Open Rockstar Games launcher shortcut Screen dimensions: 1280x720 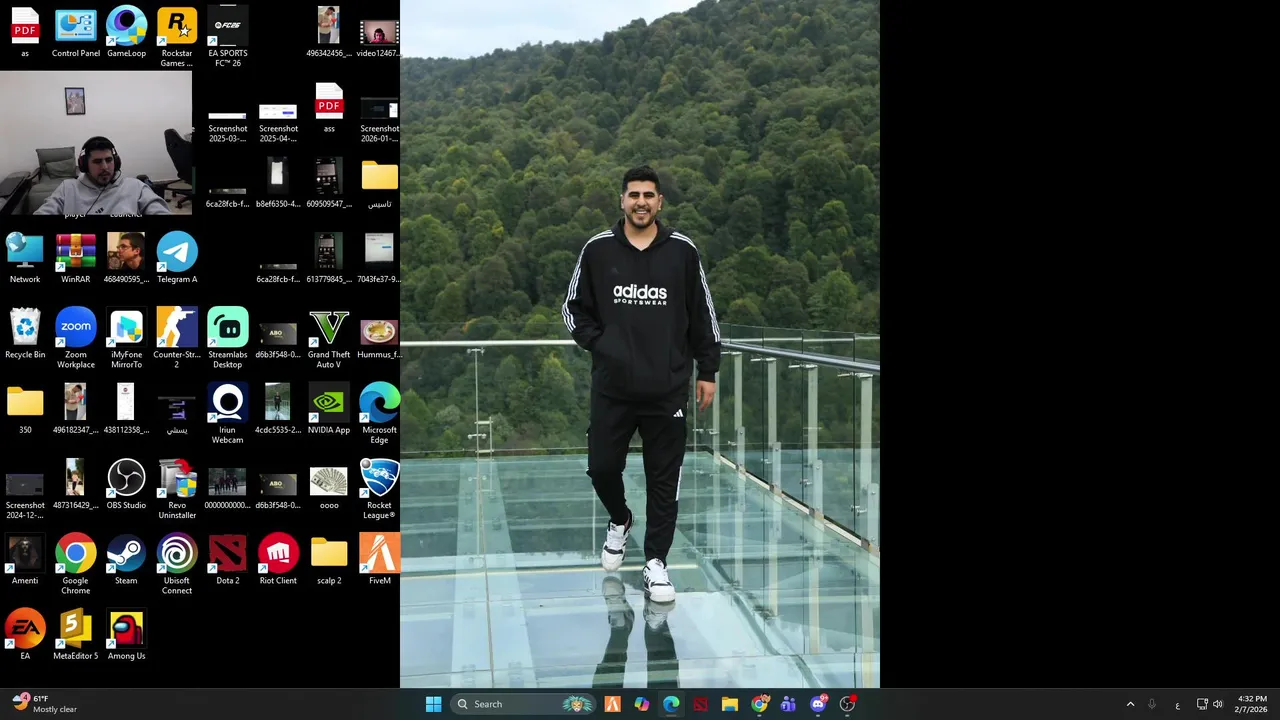click(177, 38)
